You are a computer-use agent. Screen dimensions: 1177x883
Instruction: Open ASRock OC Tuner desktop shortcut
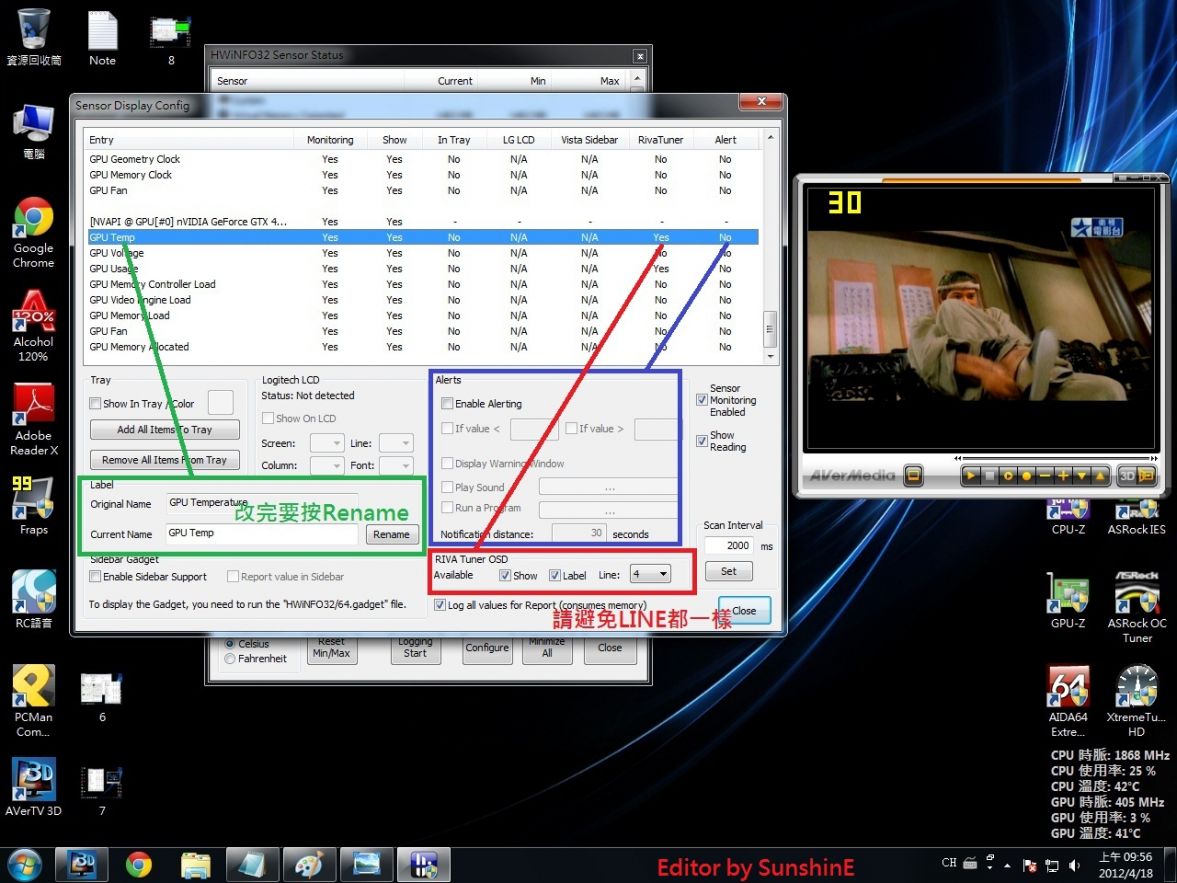pyautogui.click(x=1137, y=607)
